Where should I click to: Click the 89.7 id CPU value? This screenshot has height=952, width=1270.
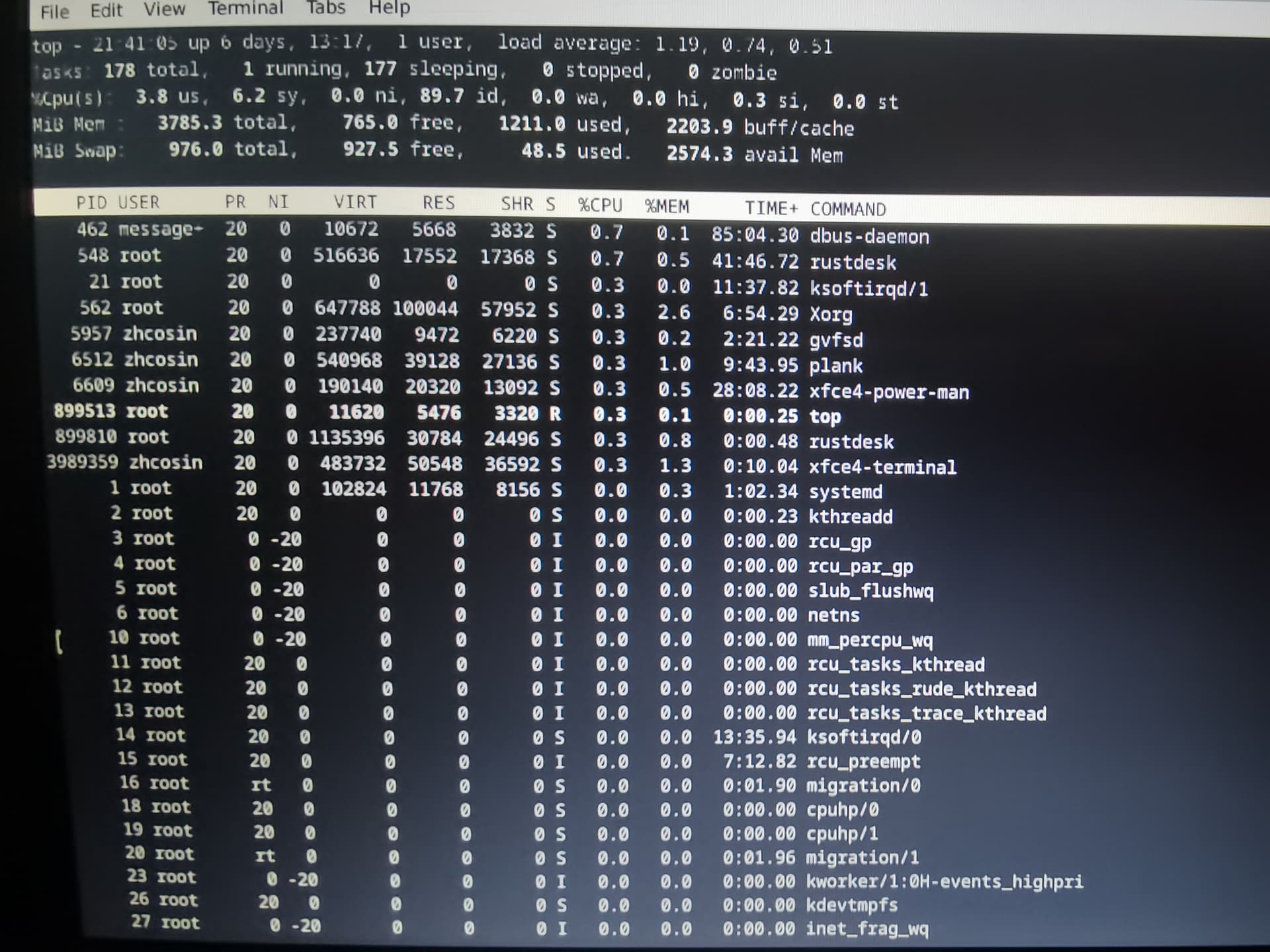click(442, 97)
